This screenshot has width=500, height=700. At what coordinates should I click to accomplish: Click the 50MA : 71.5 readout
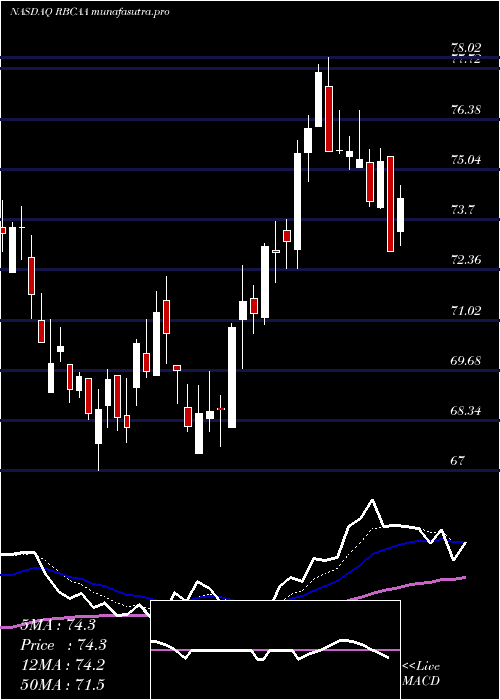click(x=63, y=684)
